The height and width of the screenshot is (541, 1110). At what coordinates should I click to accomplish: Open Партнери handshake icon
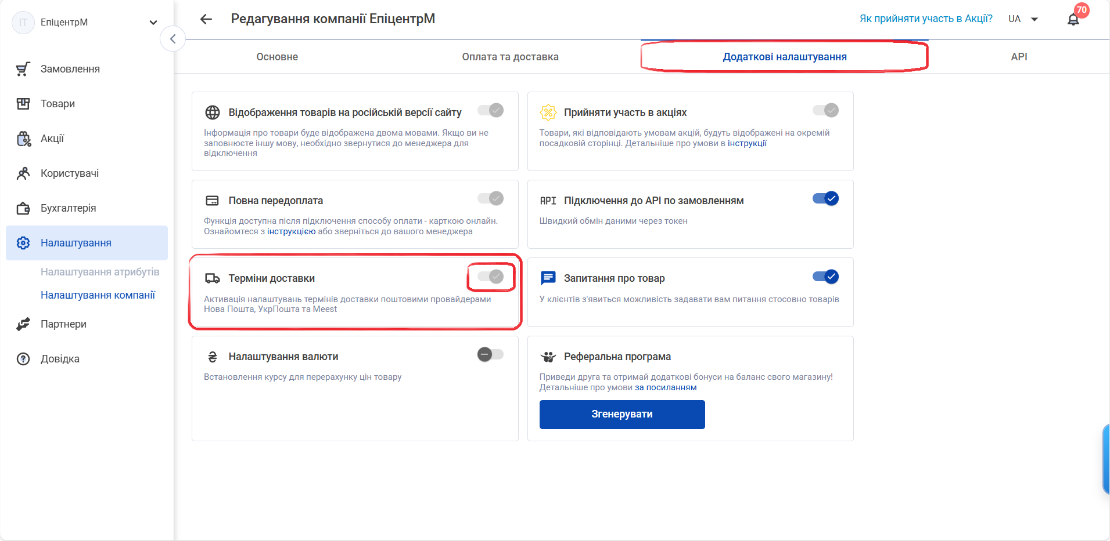(x=23, y=324)
